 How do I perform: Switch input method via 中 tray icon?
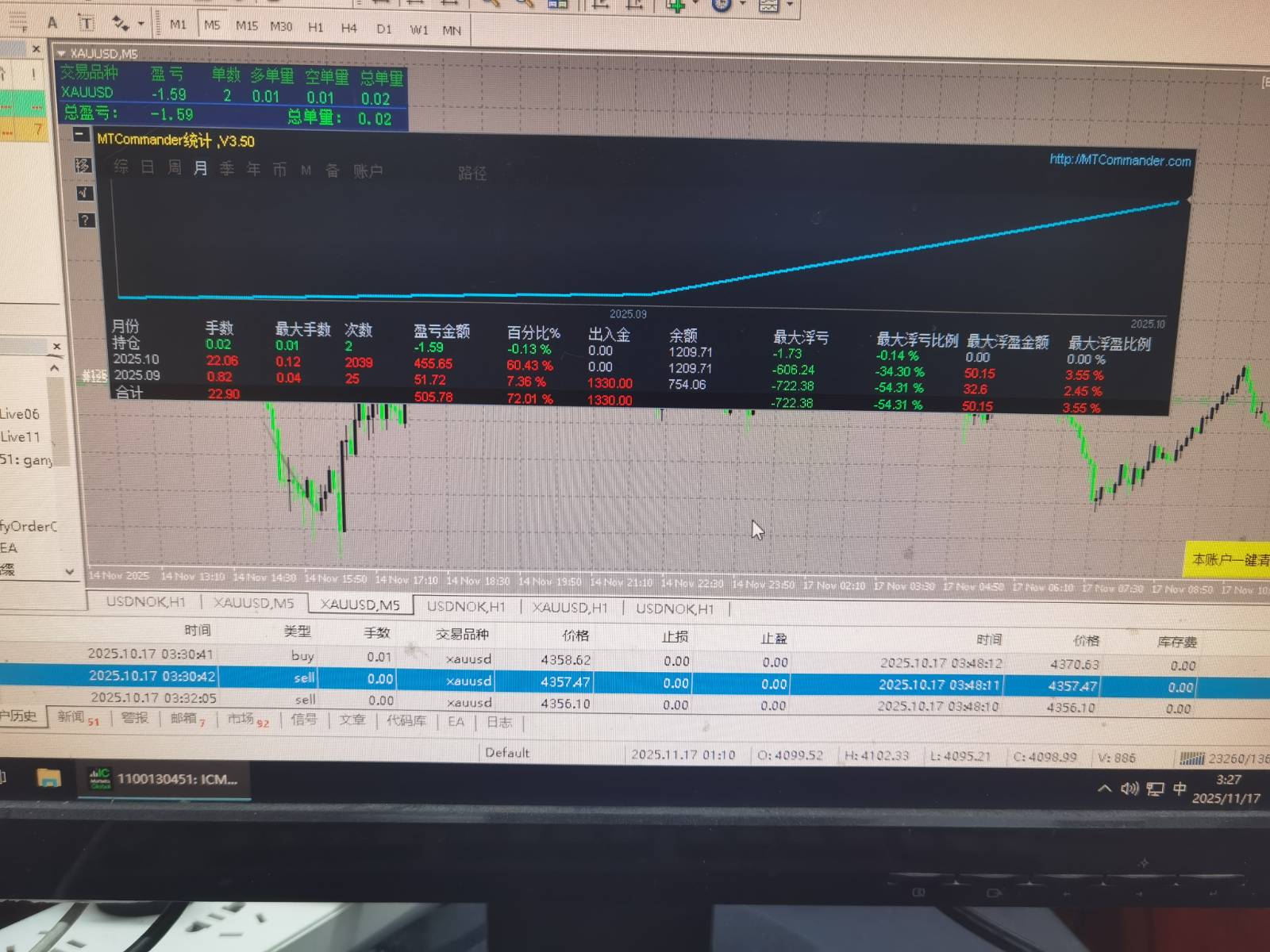click(x=1180, y=789)
